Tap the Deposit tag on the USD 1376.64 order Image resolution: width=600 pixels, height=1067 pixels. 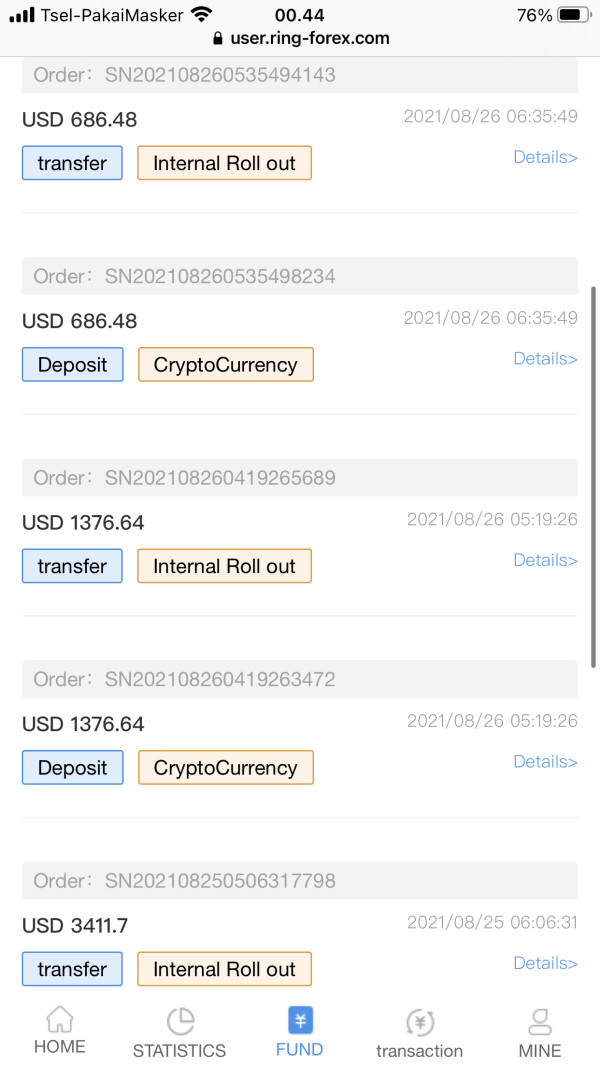[x=73, y=768]
